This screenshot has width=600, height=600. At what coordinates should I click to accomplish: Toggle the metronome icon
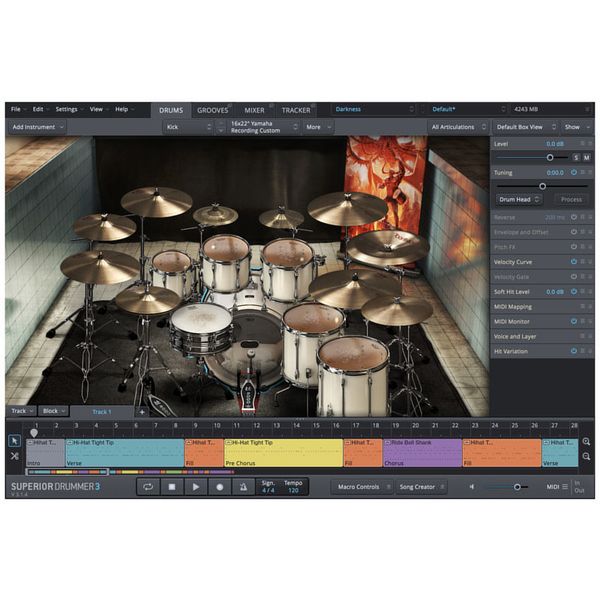tap(243, 487)
